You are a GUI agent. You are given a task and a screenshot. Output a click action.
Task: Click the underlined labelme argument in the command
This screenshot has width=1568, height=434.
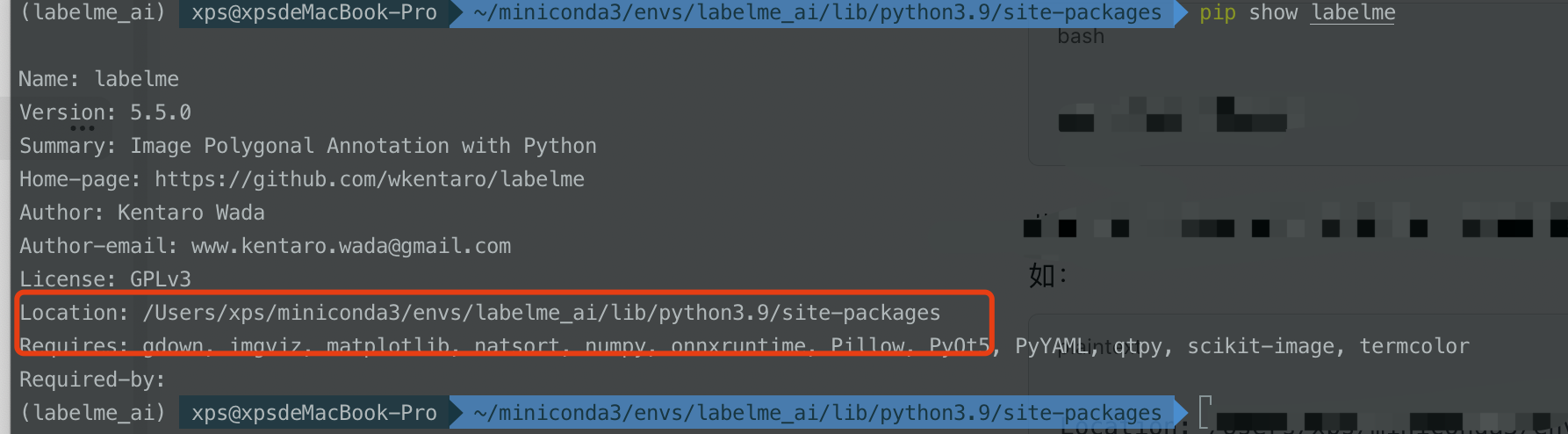1352,13
